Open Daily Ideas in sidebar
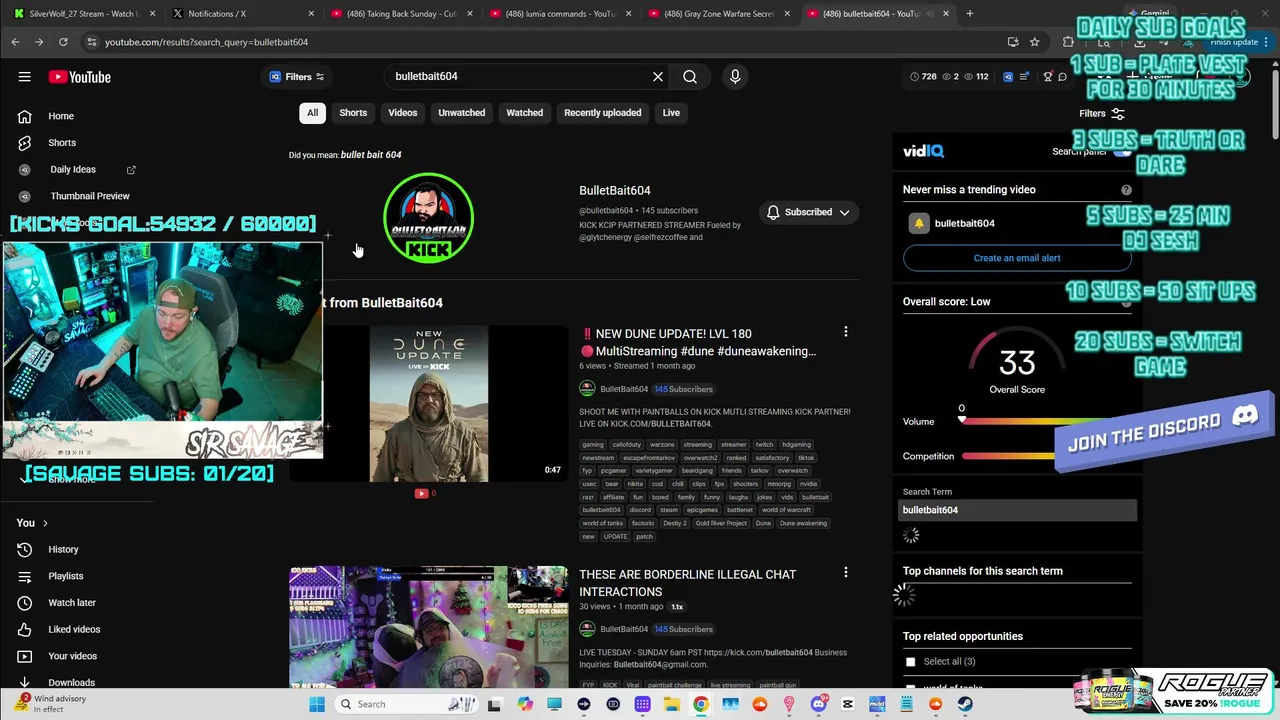 click(x=73, y=170)
